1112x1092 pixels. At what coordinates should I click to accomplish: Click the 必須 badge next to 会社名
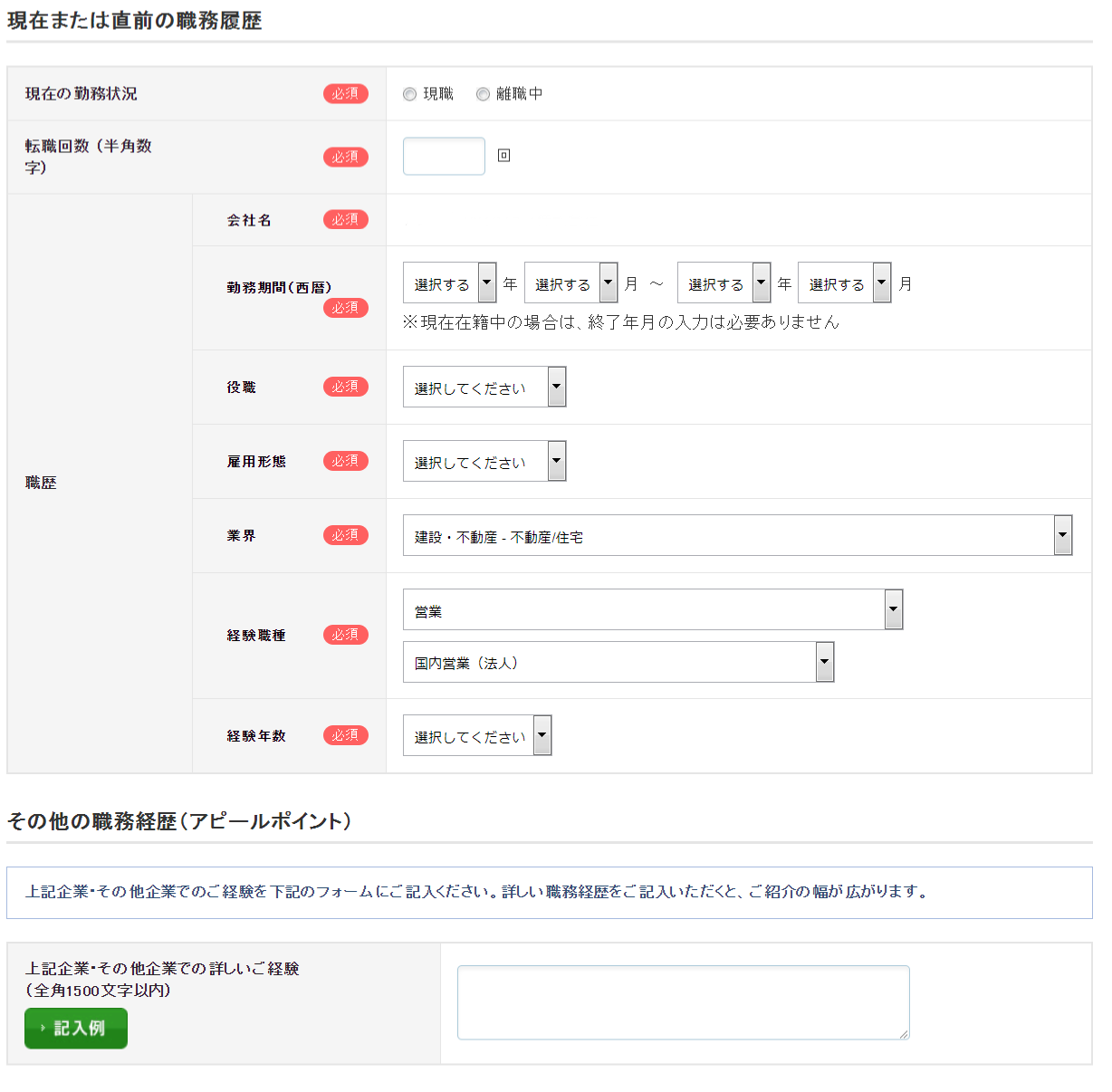click(x=346, y=219)
